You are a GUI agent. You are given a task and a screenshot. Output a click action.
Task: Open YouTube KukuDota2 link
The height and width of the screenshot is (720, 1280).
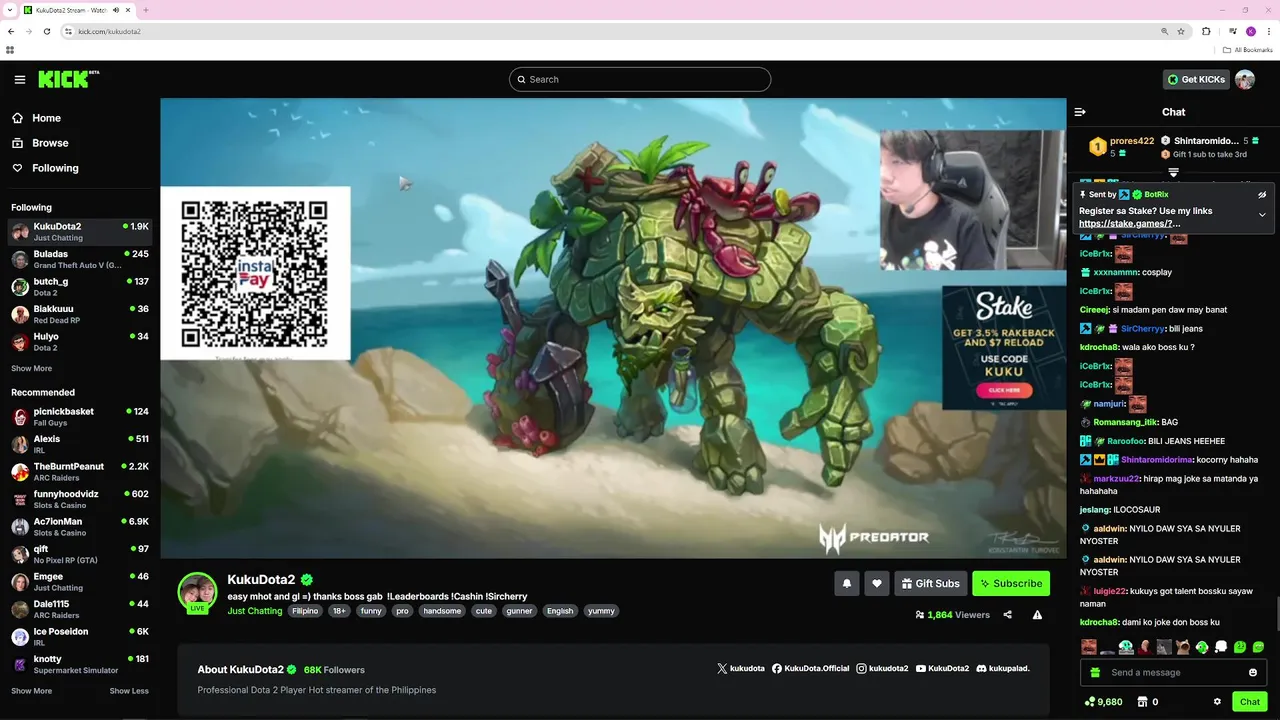pyautogui.click(x=942, y=668)
